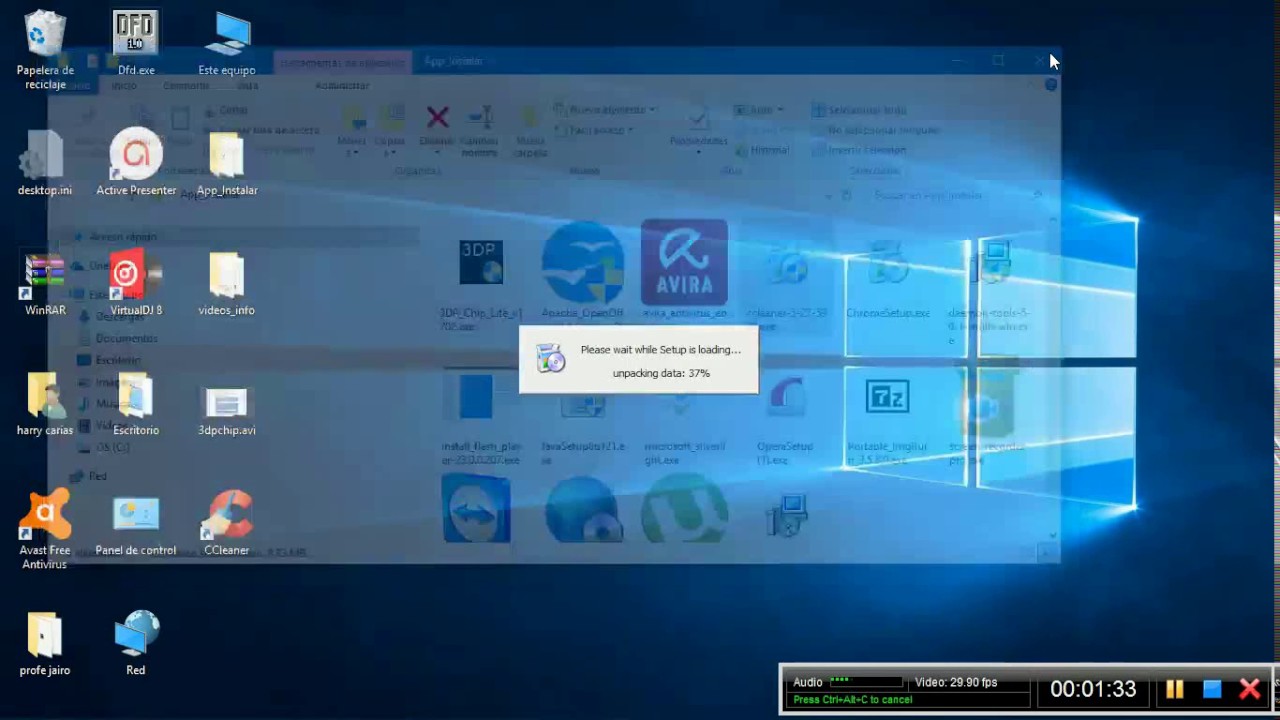Click the 00:01:33 recording timer
Viewport: 1280px width, 720px height.
click(1093, 689)
